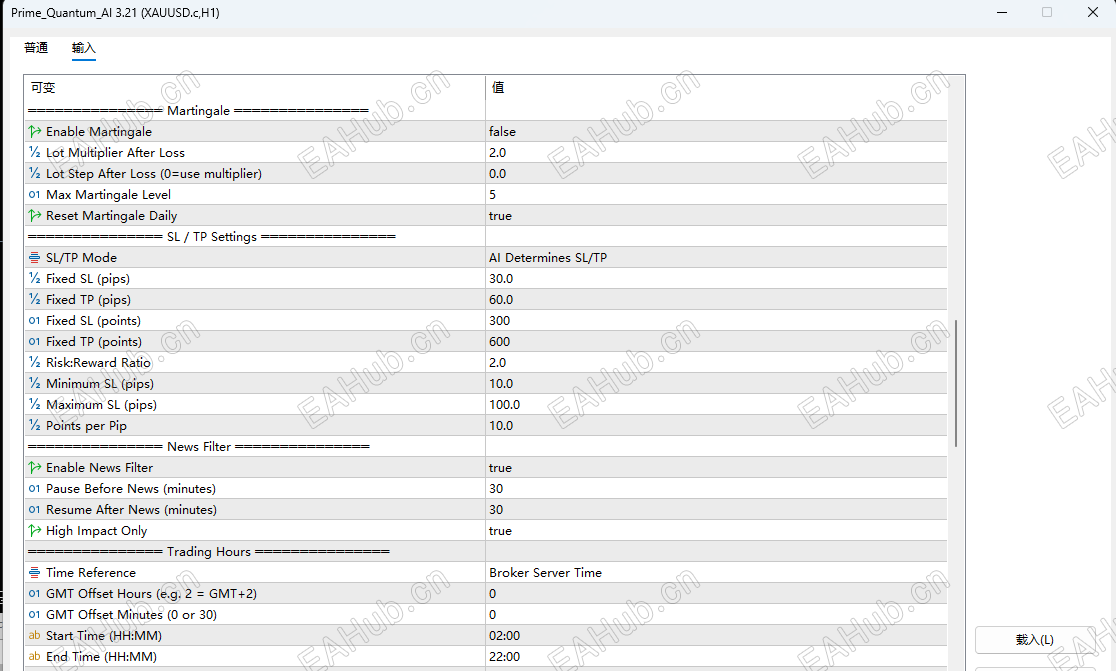Select the SL / TP Settings separator row
Image resolution: width=1116 pixels, height=671 pixels.
pos(485,236)
